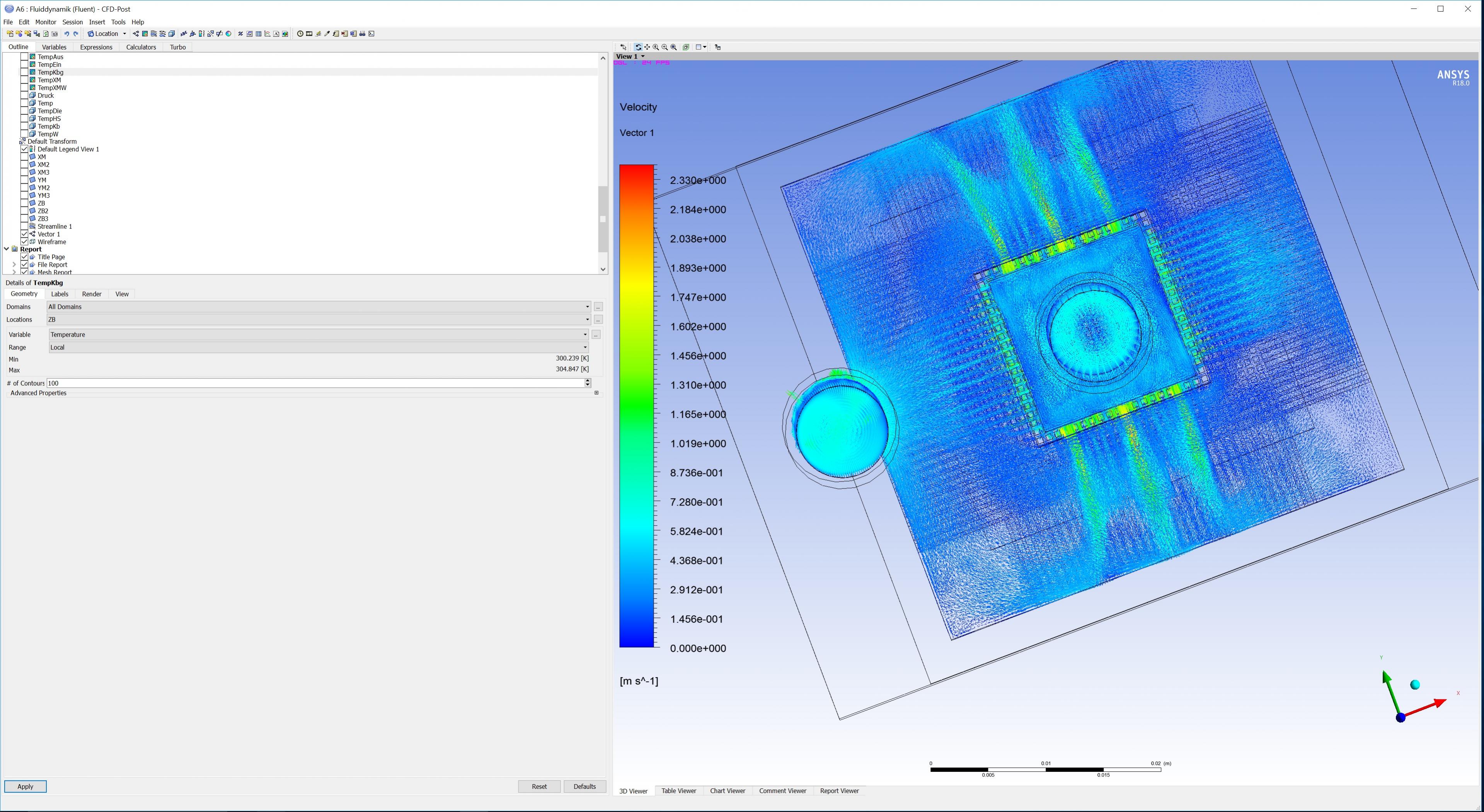Click the Contour insert toolbar icon
This screenshot has height=812, width=1484.
145,34
